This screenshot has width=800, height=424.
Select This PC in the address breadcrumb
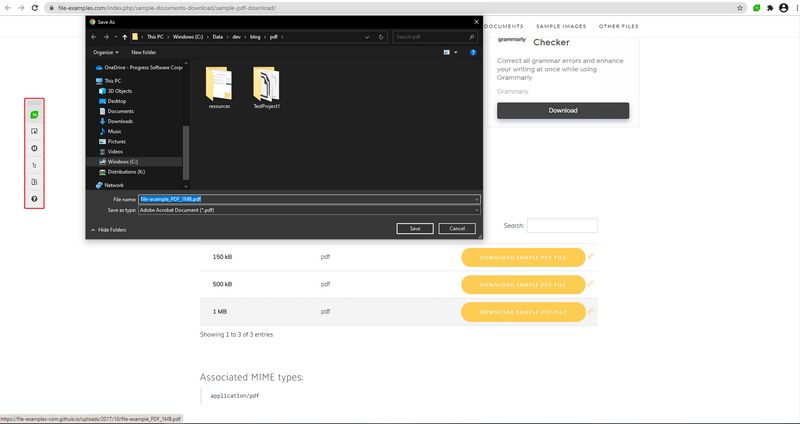pos(155,37)
